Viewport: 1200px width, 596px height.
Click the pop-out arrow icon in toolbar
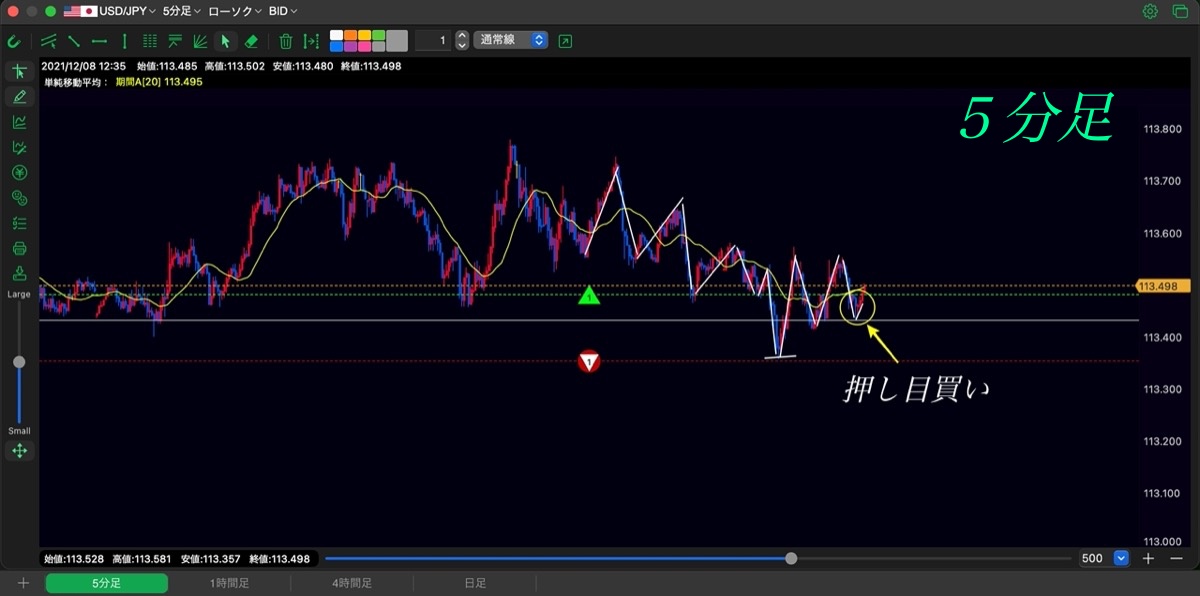coord(566,41)
